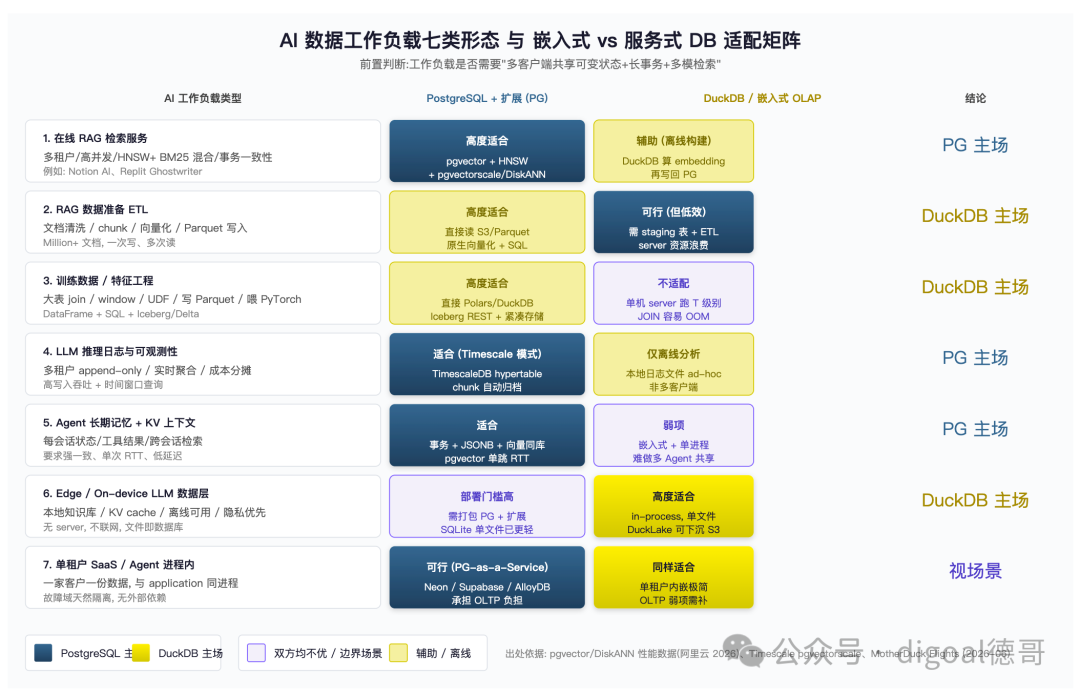Select the '直接读 S3/Parquet' 高度适合 cell

coord(487,222)
